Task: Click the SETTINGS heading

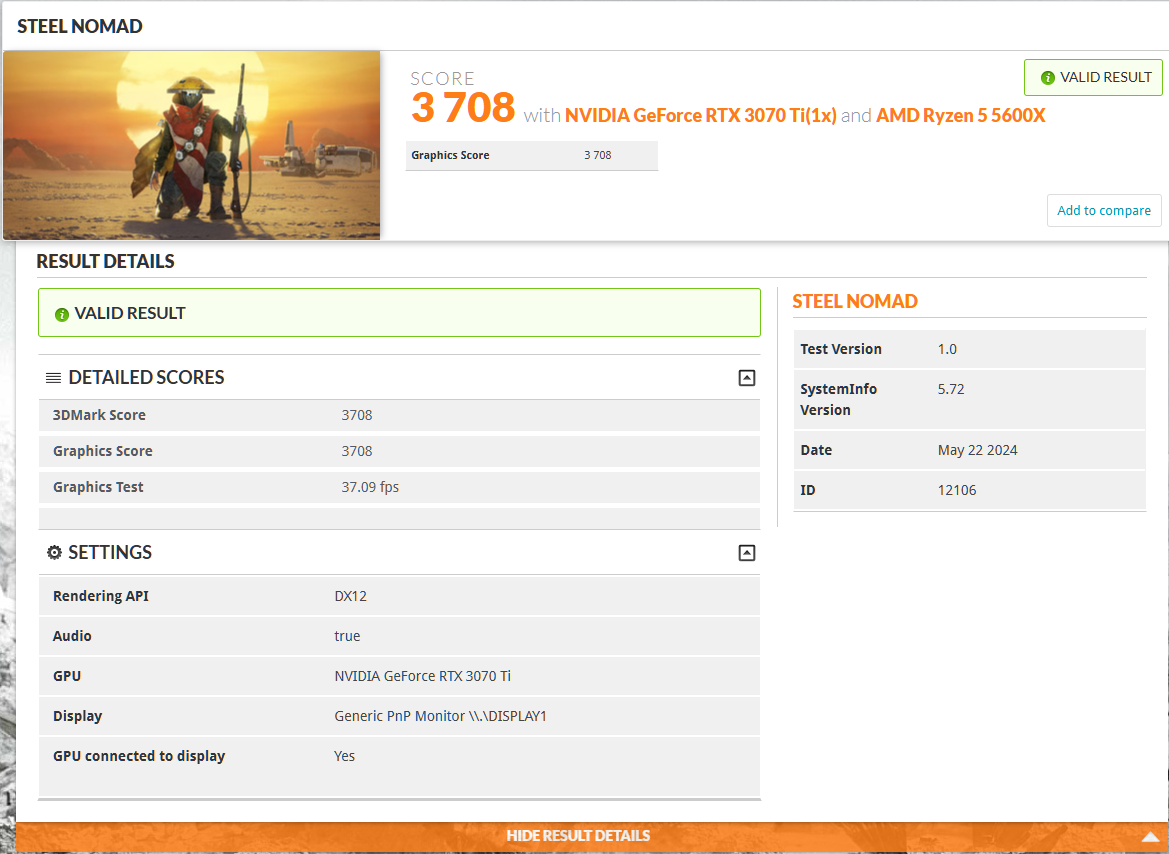Action: coord(110,553)
